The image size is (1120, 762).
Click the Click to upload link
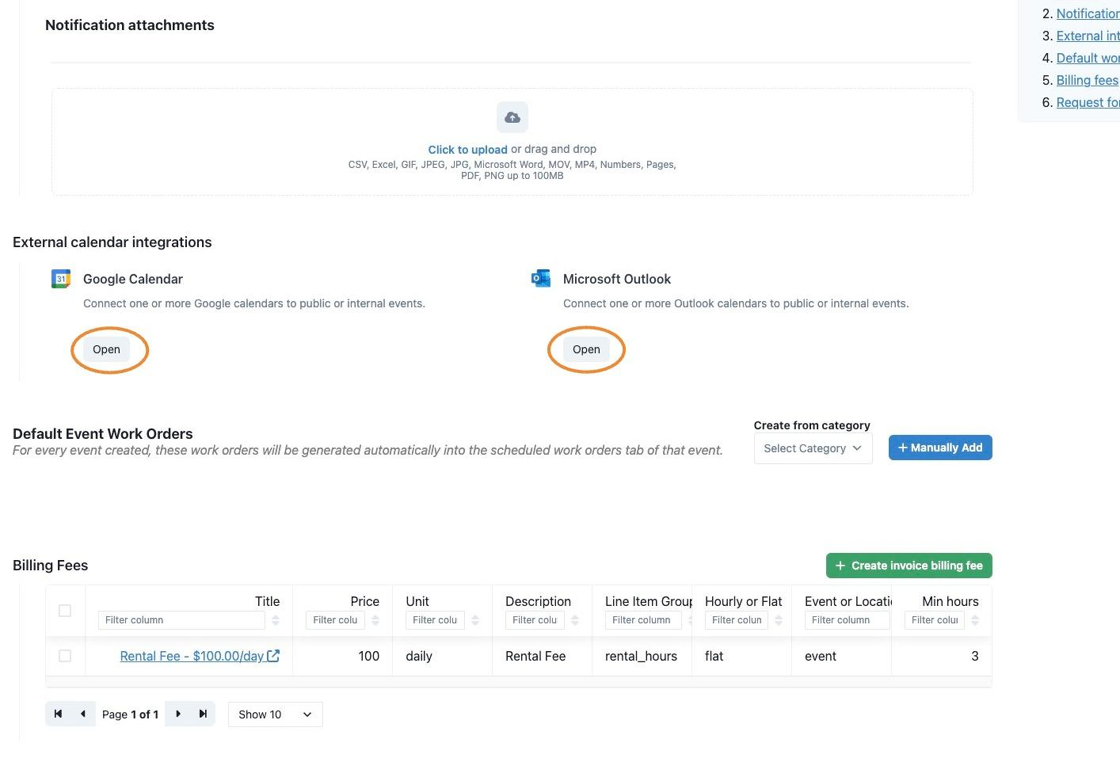click(x=467, y=149)
